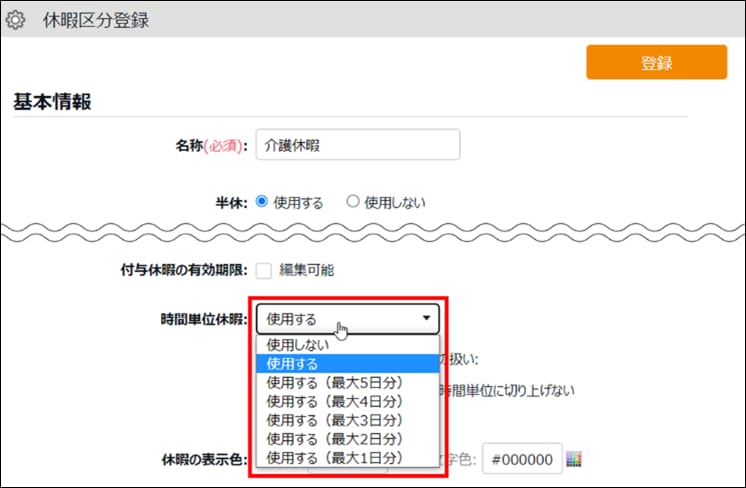Screen dimensions: 746x488
Task: Click the #000000 font color field
Action: [x=522, y=459]
